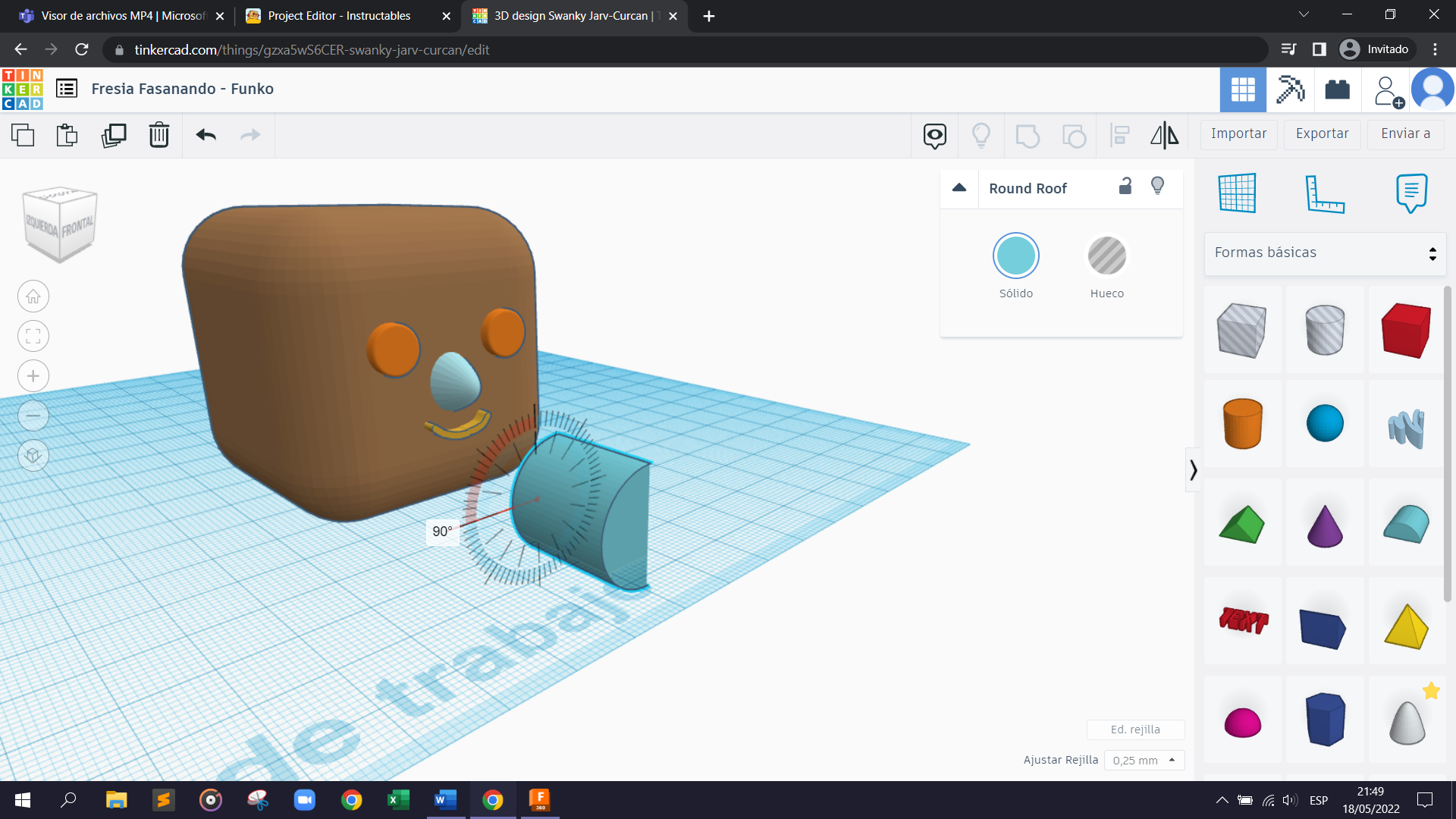Open the Formas básicas shape category dropdown

(1325, 253)
